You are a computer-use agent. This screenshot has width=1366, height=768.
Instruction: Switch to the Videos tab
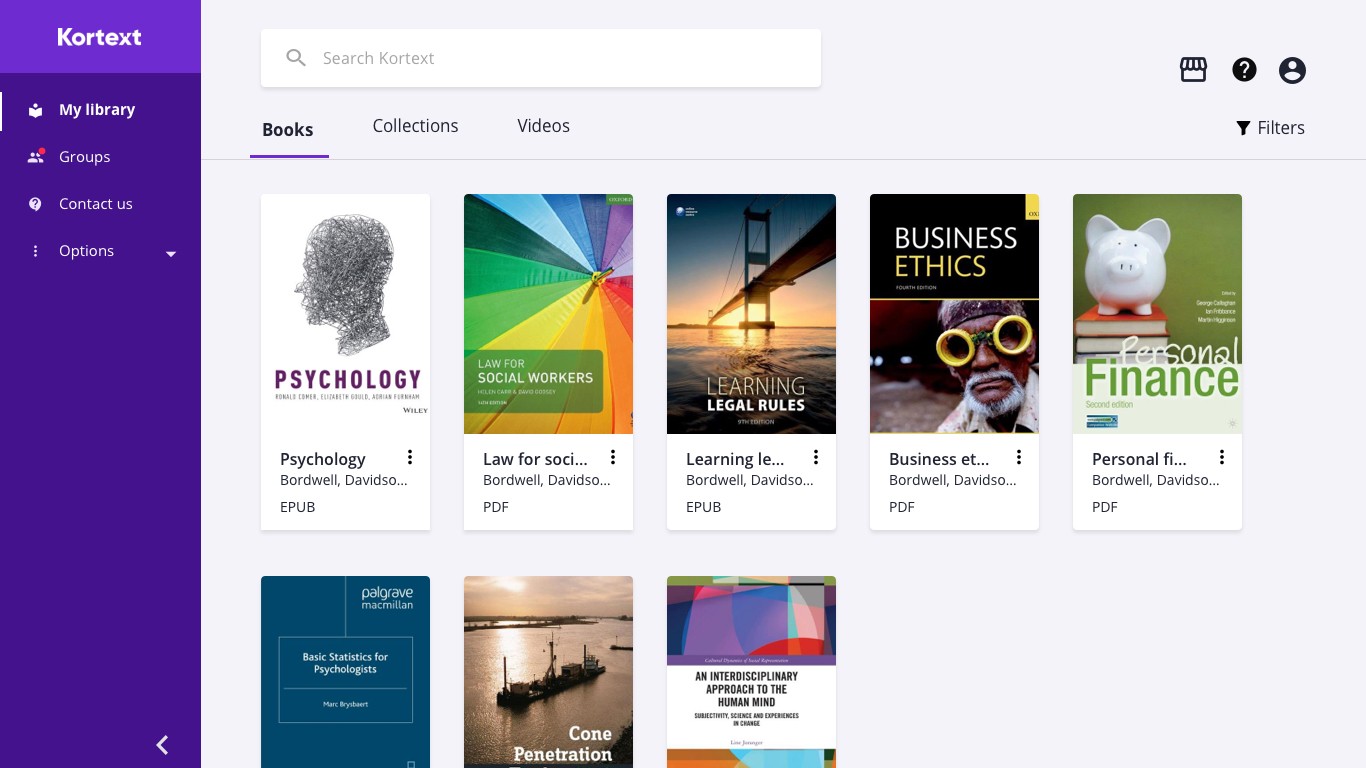543,126
